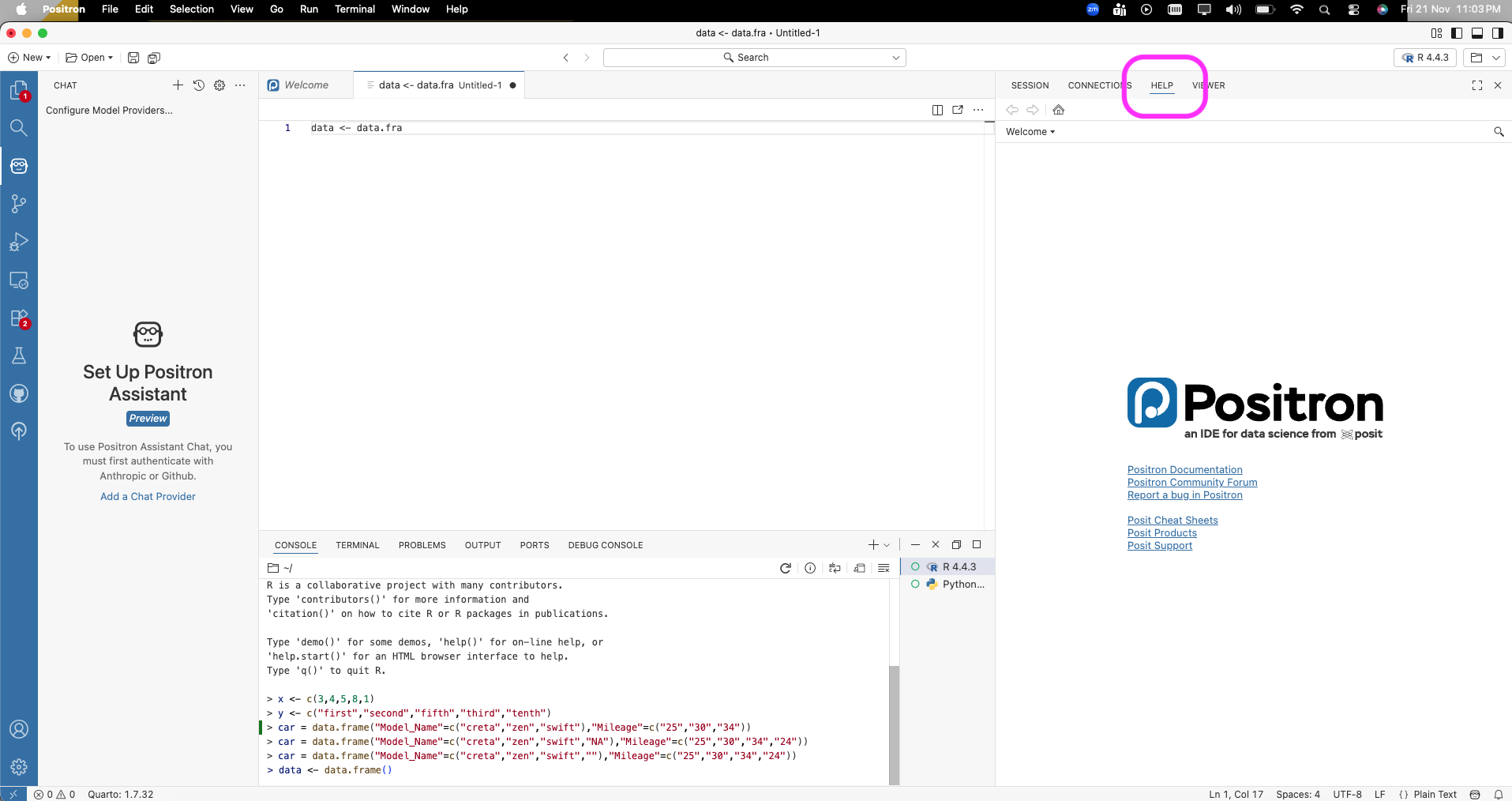The image size is (1512, 801).
Task: Open the R 4.4.3 interpreter selector
Action: coord(1426,58)
